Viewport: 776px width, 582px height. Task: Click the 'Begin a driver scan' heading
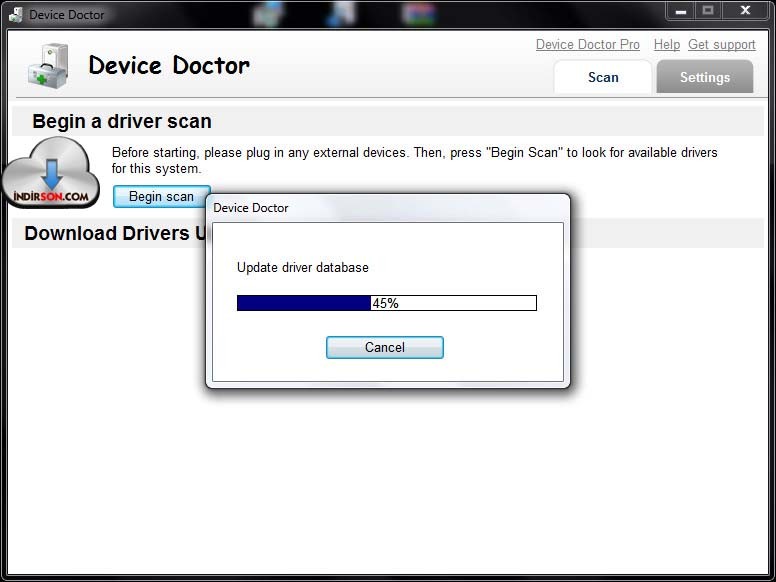coord(122,121)
